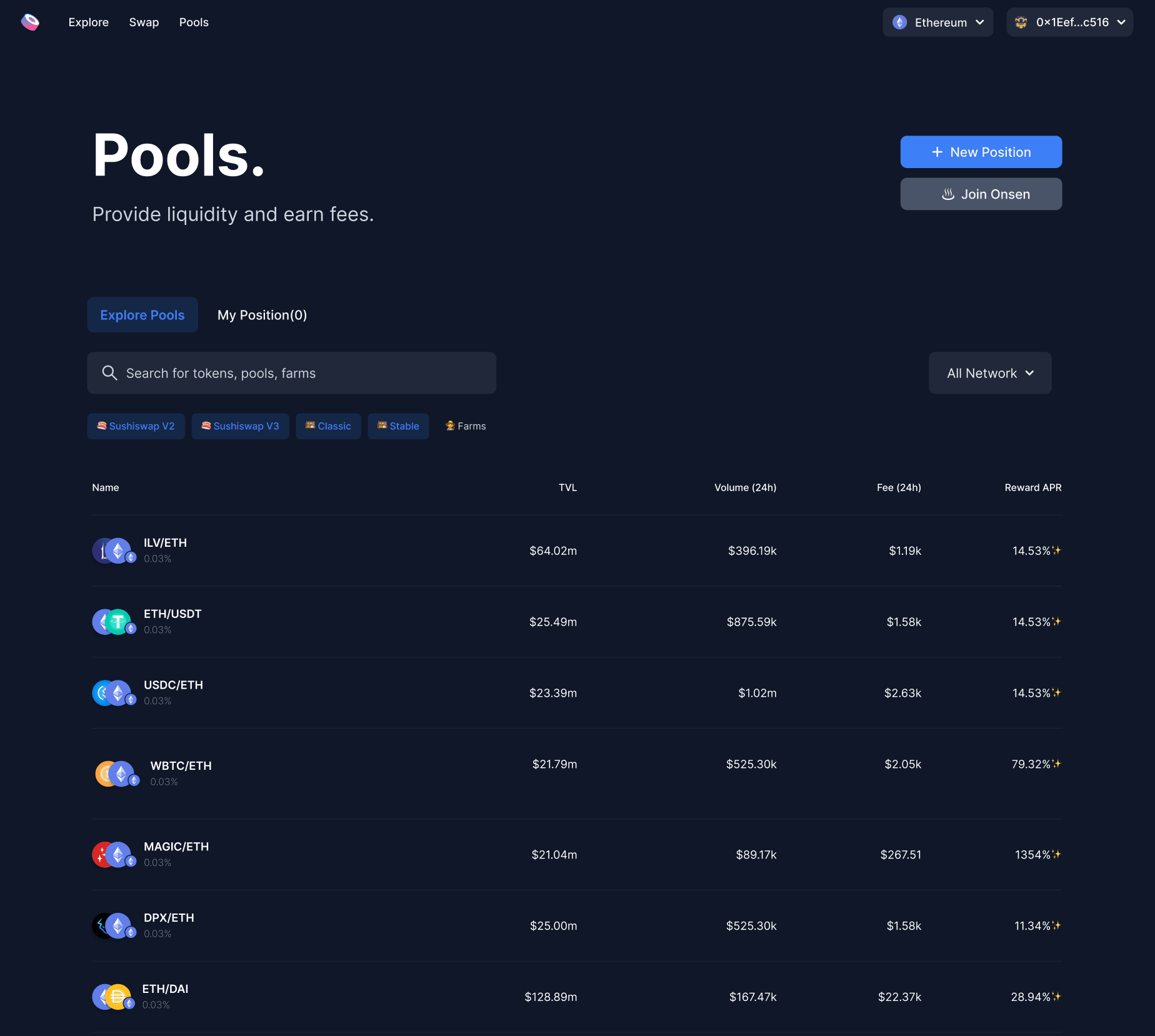Image resolution: width=1155 pixels, height=1036 pixels.
Task: Click the $267.51 fee value
Action: [901, 854]
